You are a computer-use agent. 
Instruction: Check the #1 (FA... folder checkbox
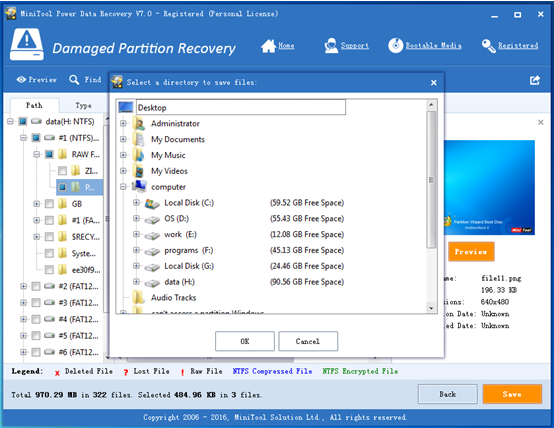click(x=49, y=221)
